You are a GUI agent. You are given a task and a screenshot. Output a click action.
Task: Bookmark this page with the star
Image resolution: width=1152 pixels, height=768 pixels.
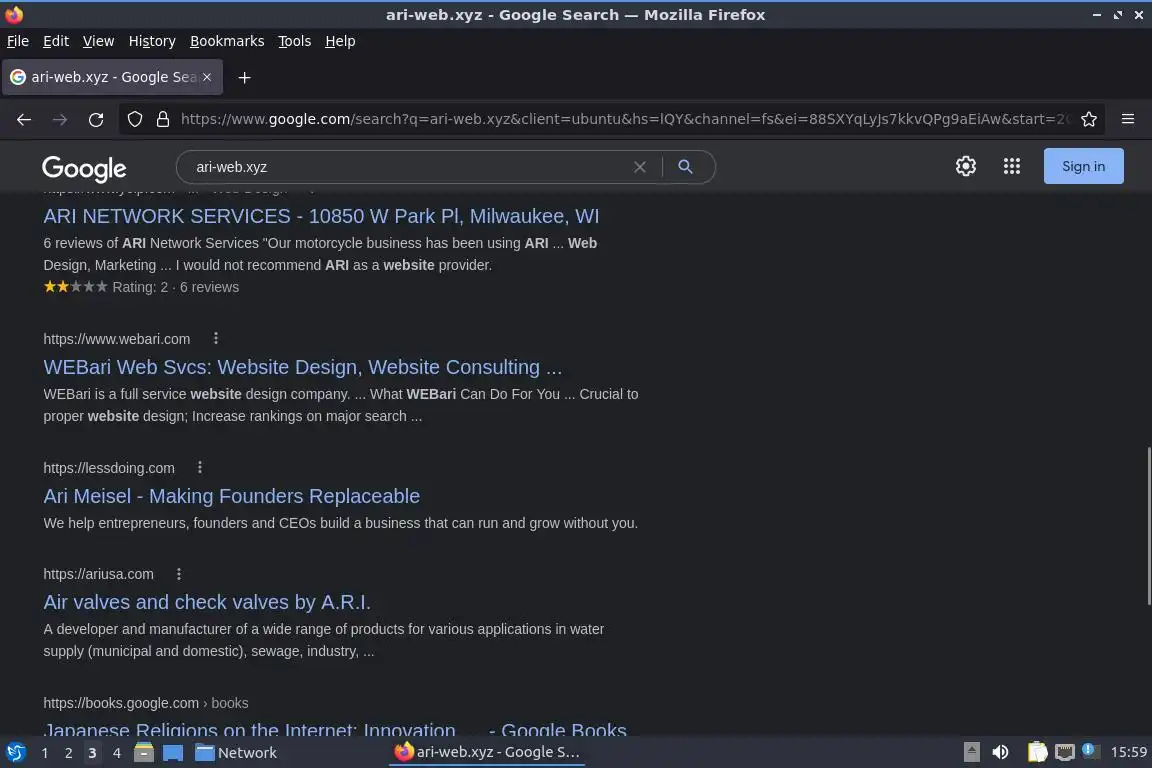click(1089, 119)
